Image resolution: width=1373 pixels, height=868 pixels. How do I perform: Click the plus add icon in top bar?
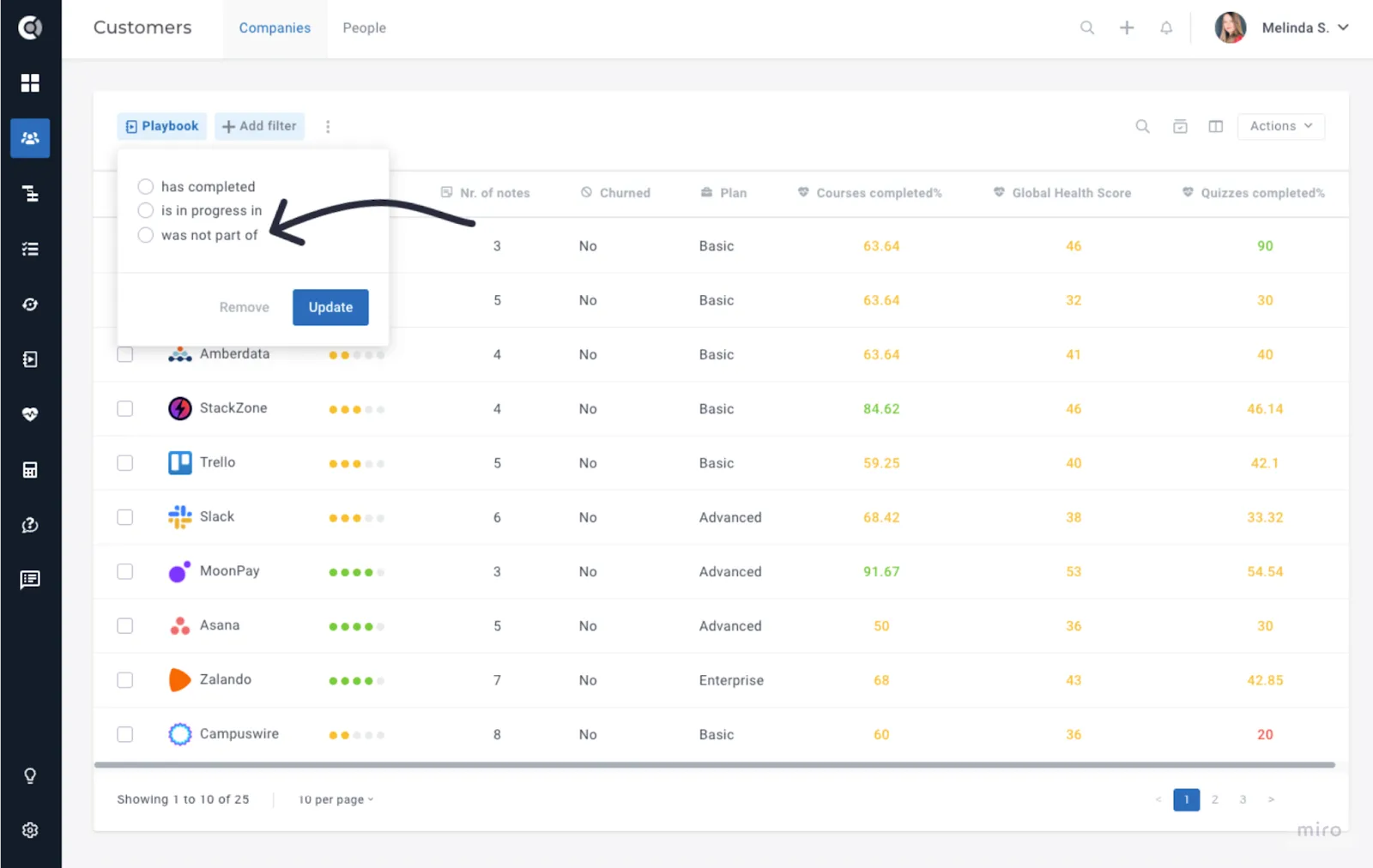coord(1127,27)
